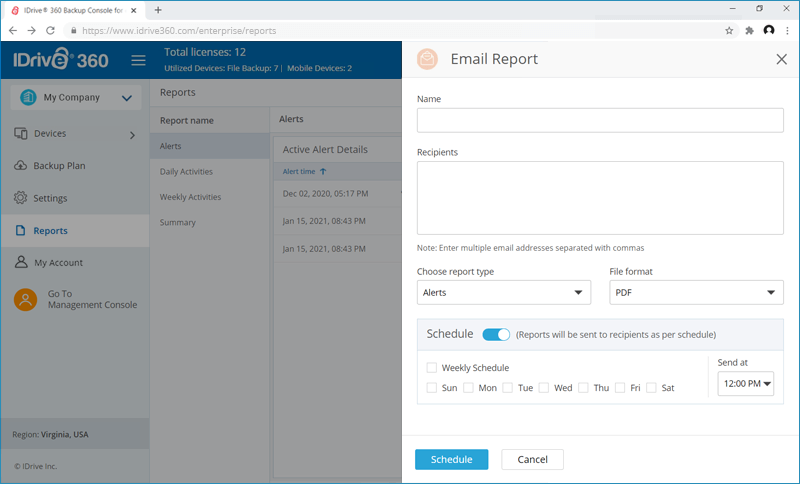This screenshot has width=800, height=484.
Task: Open the File format PDF dropdown
Action: click(x=696, y=292)
